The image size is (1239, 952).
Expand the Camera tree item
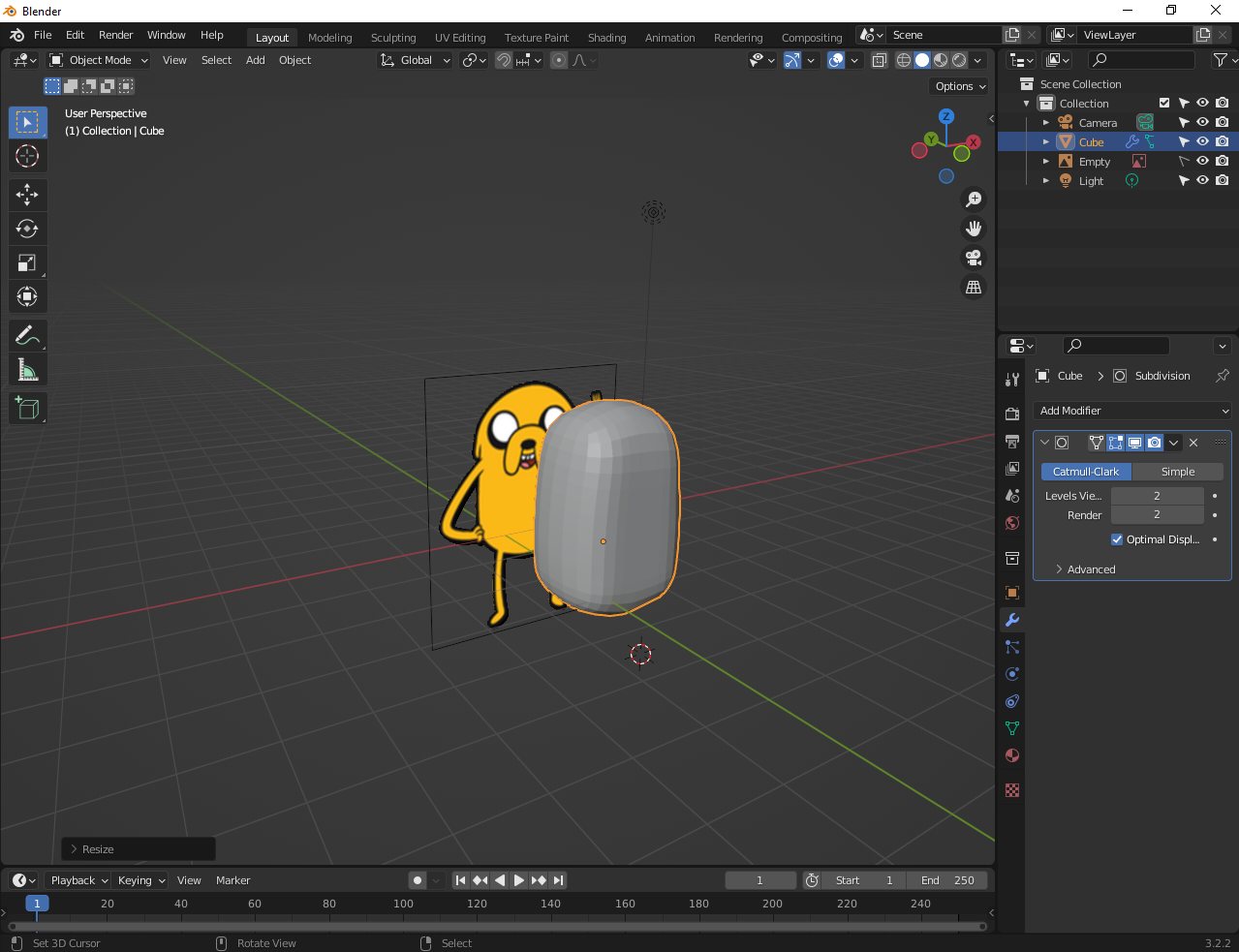(1046, 123)
